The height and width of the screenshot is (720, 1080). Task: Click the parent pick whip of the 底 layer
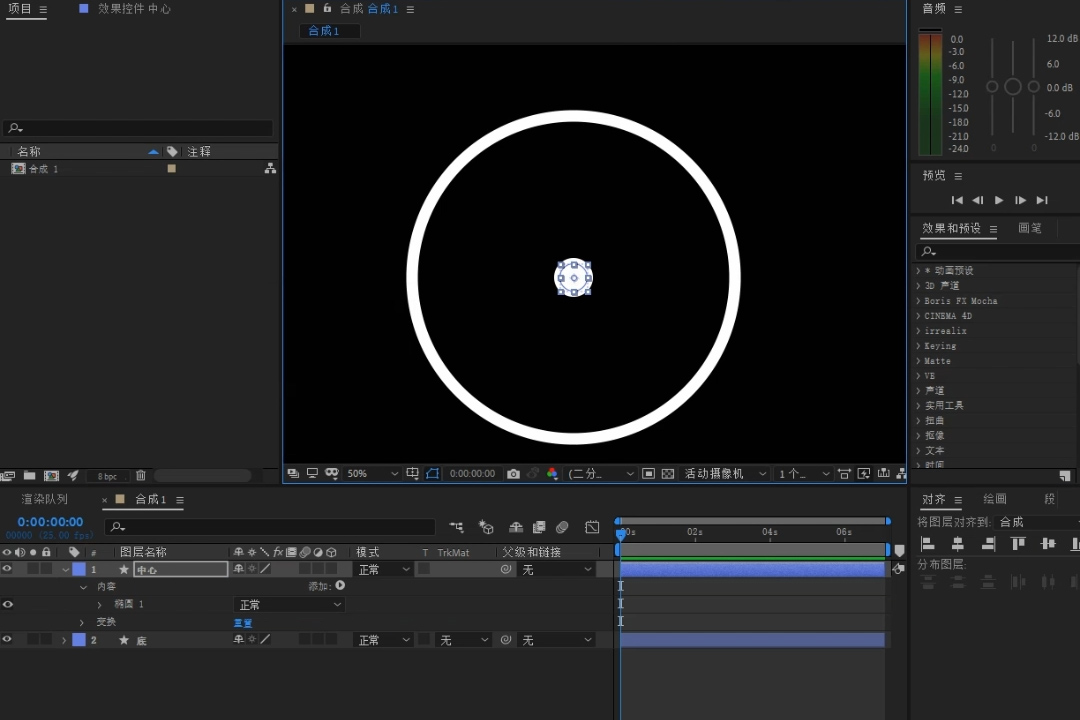pyautogui.click(x=506, y=639)
